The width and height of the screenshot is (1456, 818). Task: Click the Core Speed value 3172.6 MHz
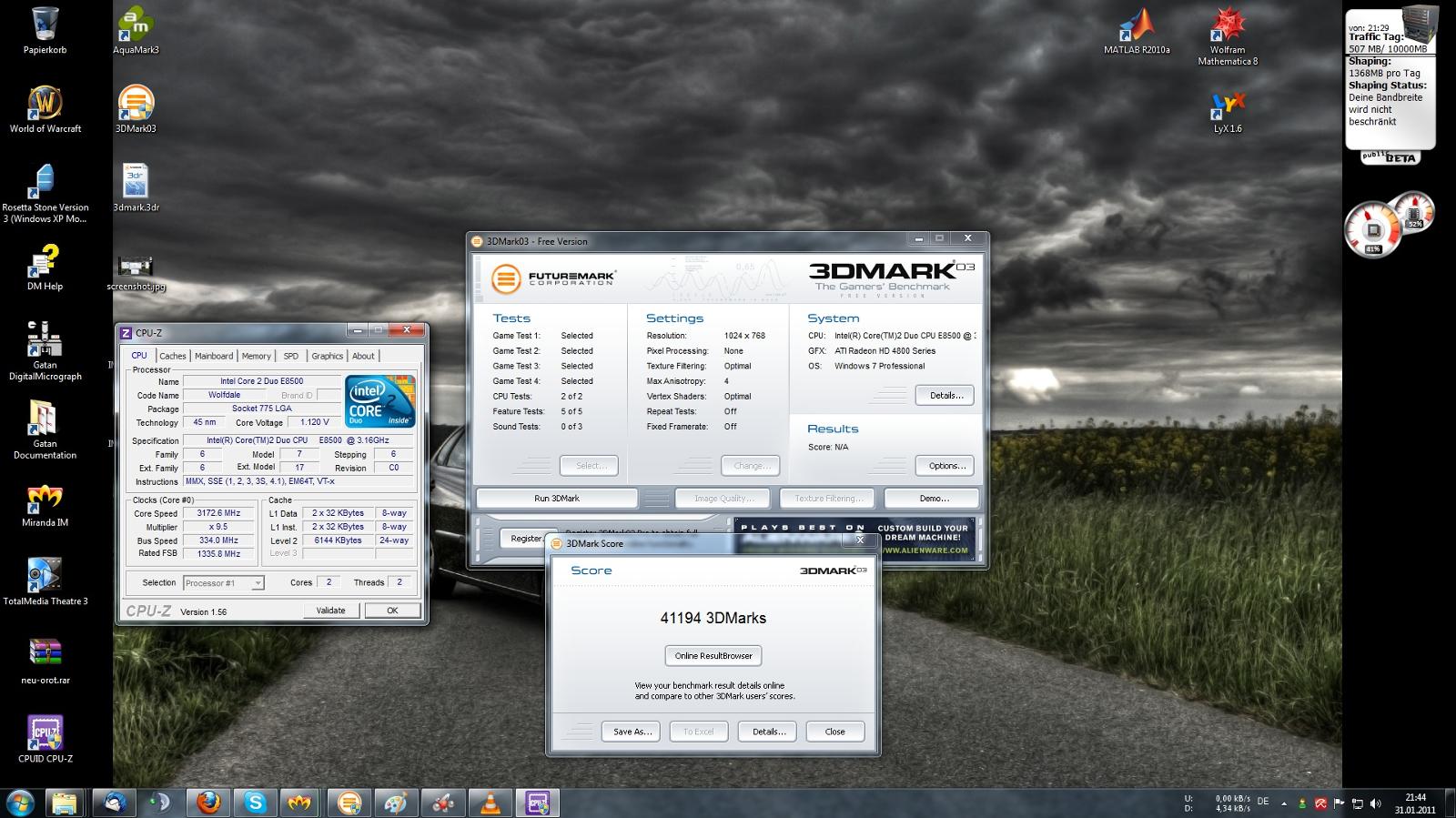pos(218,513)
